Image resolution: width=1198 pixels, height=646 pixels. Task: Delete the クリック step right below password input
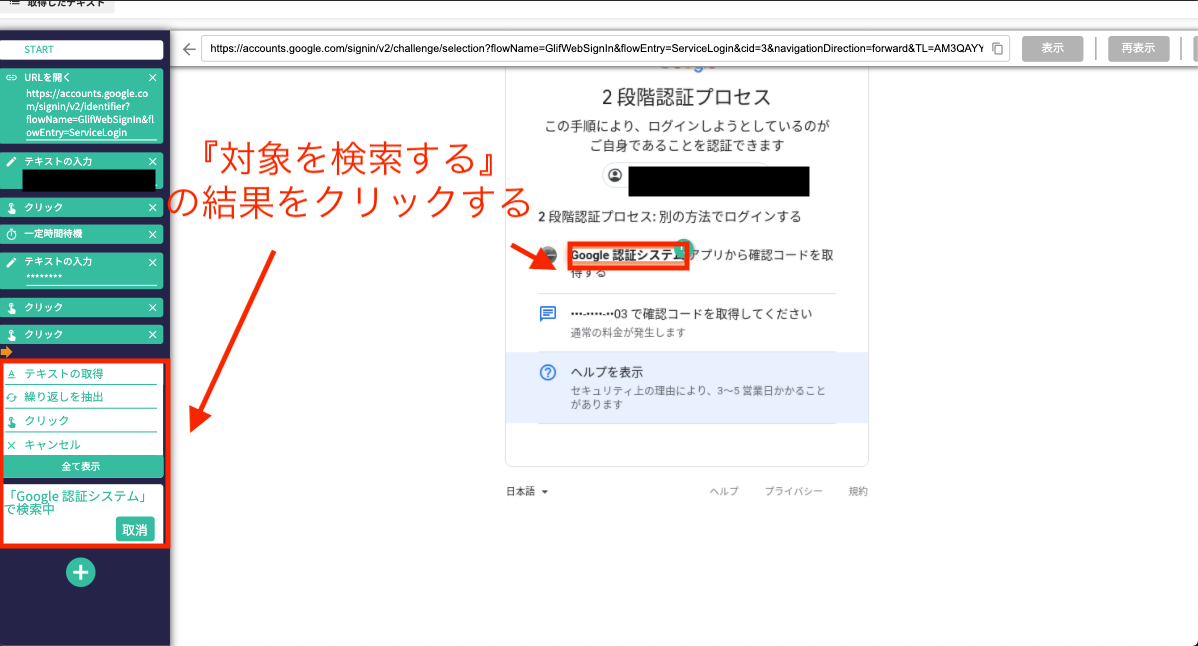click(152, 308)
